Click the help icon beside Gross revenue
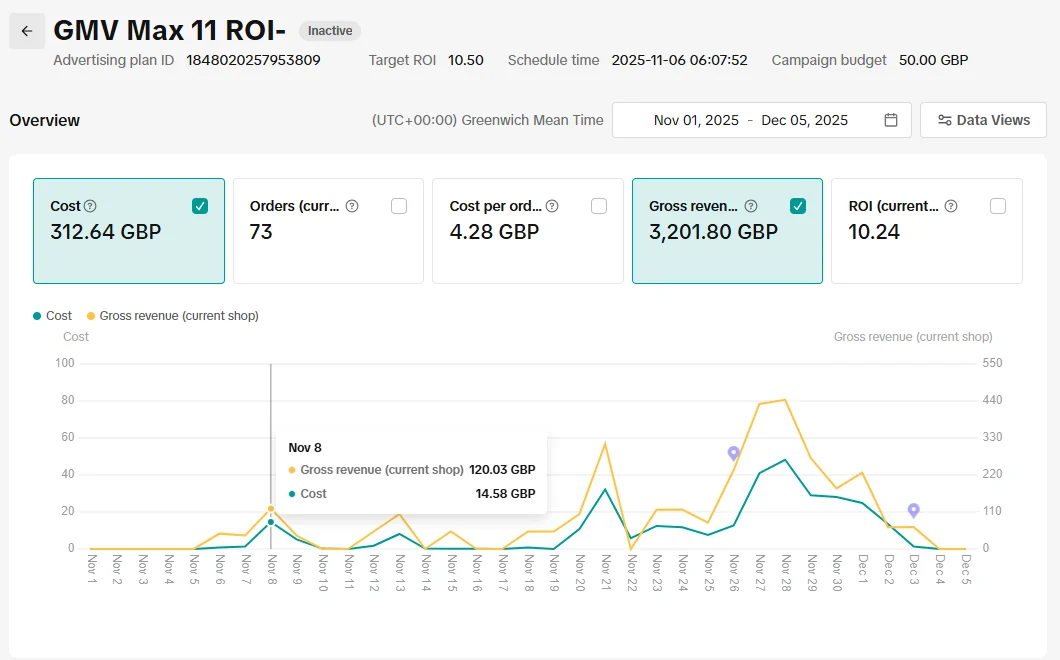1060x660 pixels. (750, 206)
